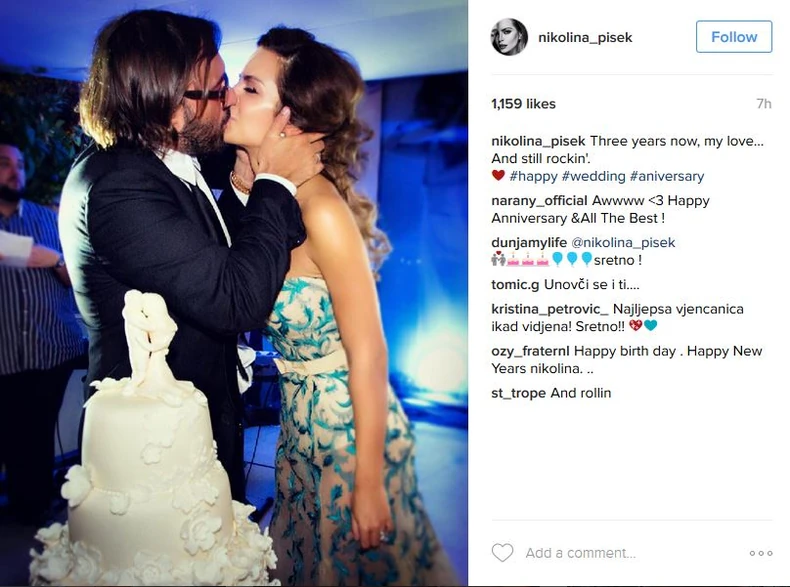Open the nikolina_pisek profile avatar
The image size is (790, 587).
click(x=509, y=37)
